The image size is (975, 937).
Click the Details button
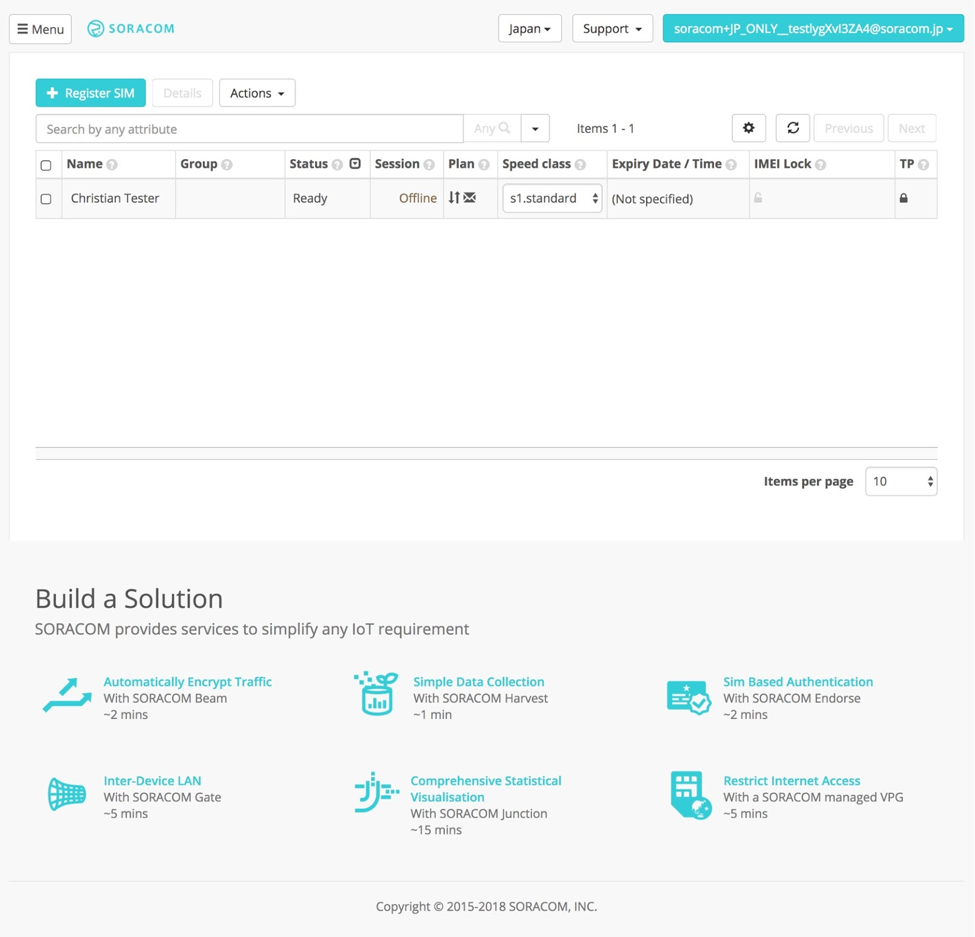[x=182, y=93]
